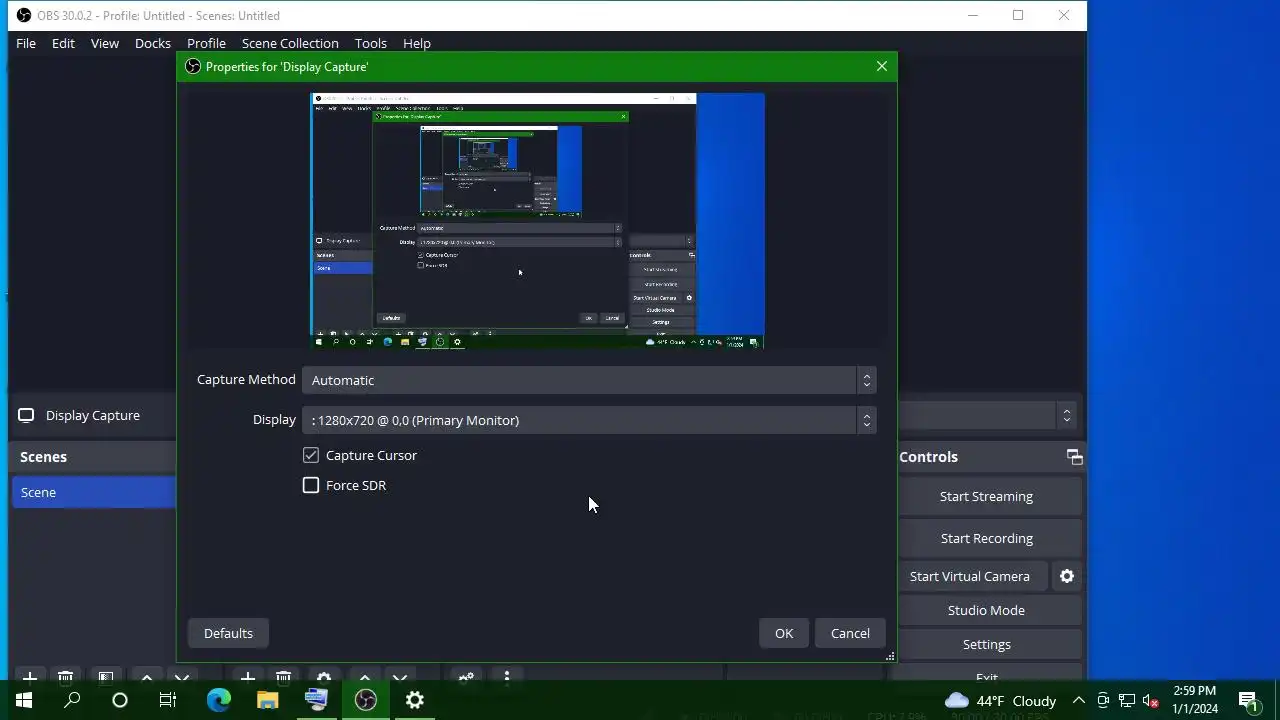Screen dimensions: 1280x720
Task: Click the 44°F Cloudy weather widget
Action: click(1000, 700)
